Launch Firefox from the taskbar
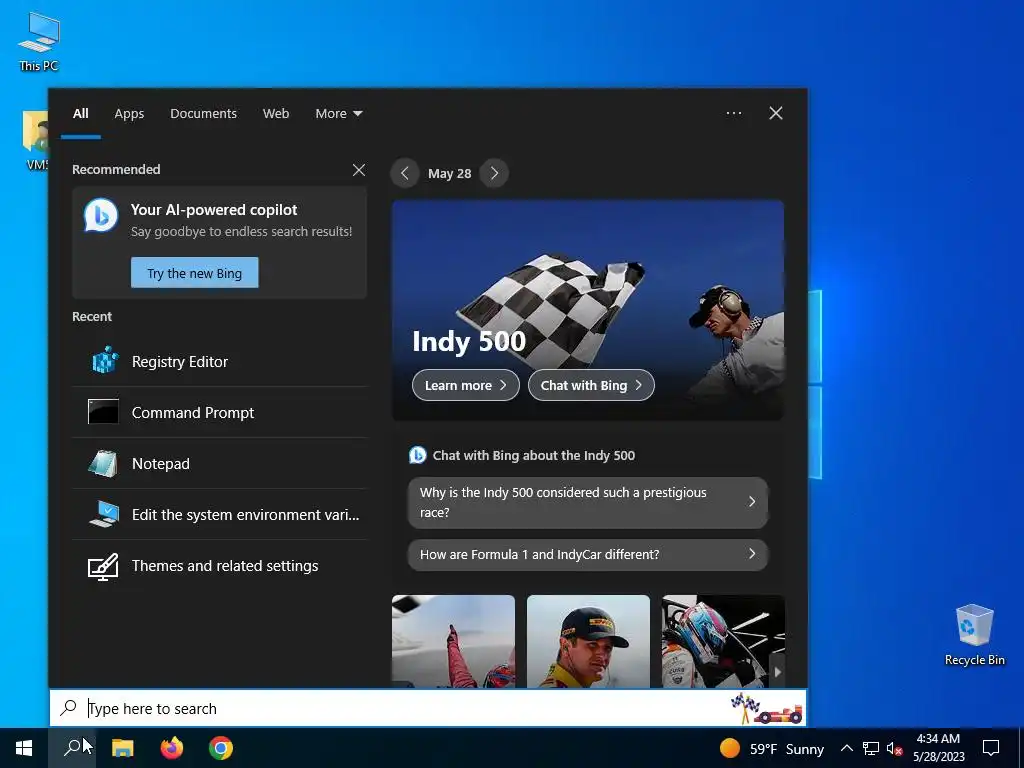The height and width of the screenshot is (768, 1024). 172,748
